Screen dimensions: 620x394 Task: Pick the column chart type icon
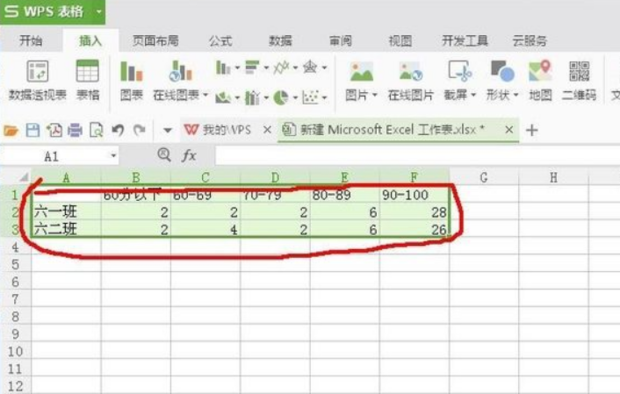(223, 67)
